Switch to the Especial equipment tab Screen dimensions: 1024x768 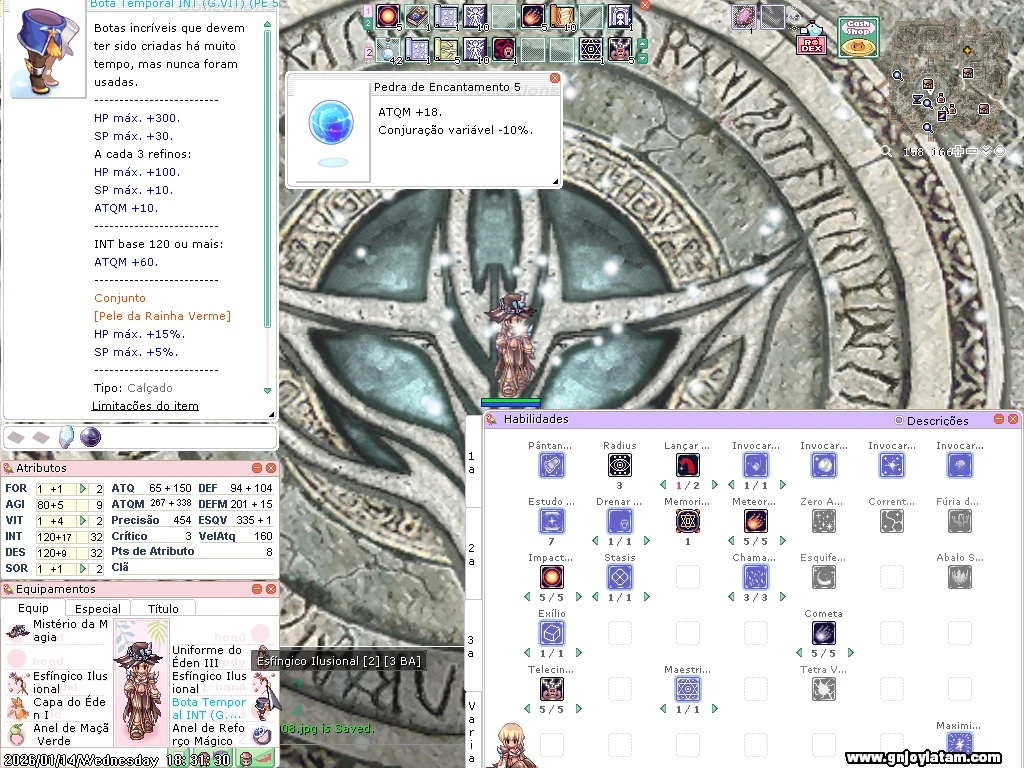(x=98, y=608)
